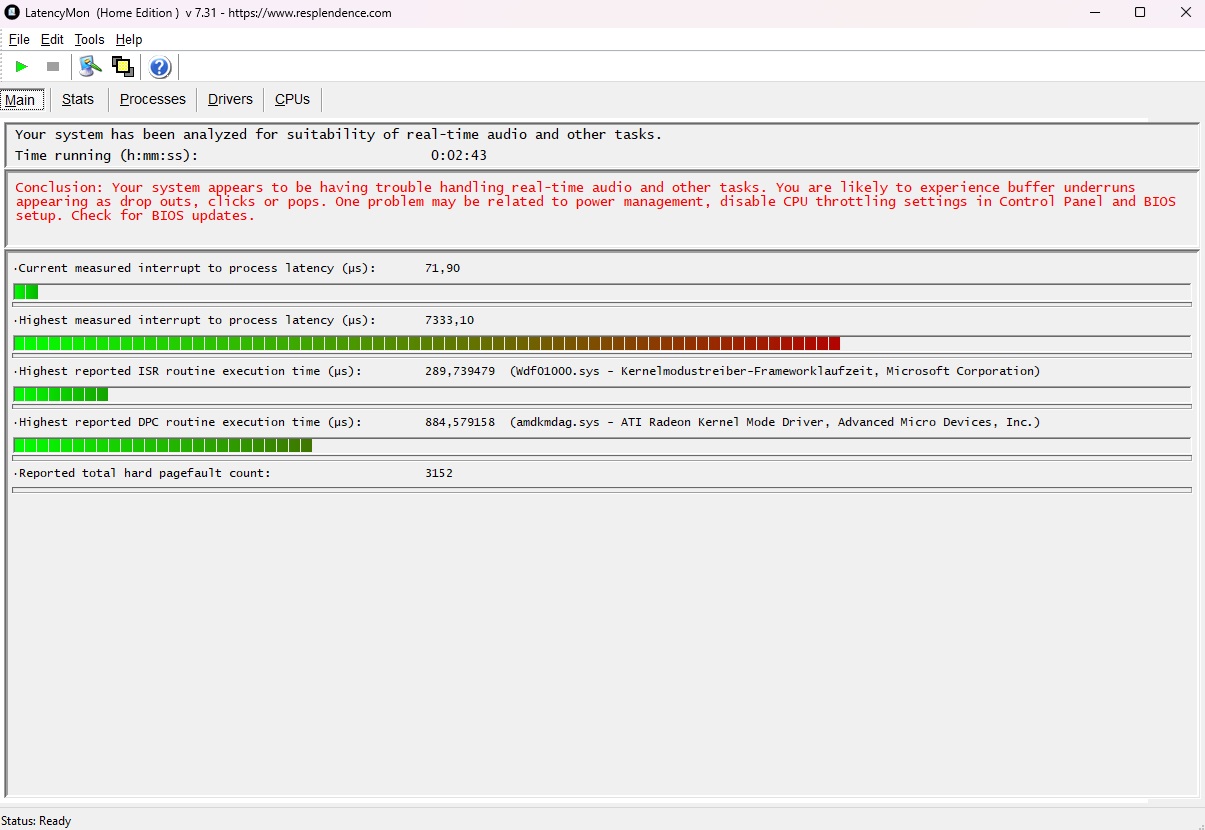Click the monitor-and-pencil toolbar icon

(x=91, y=67)
